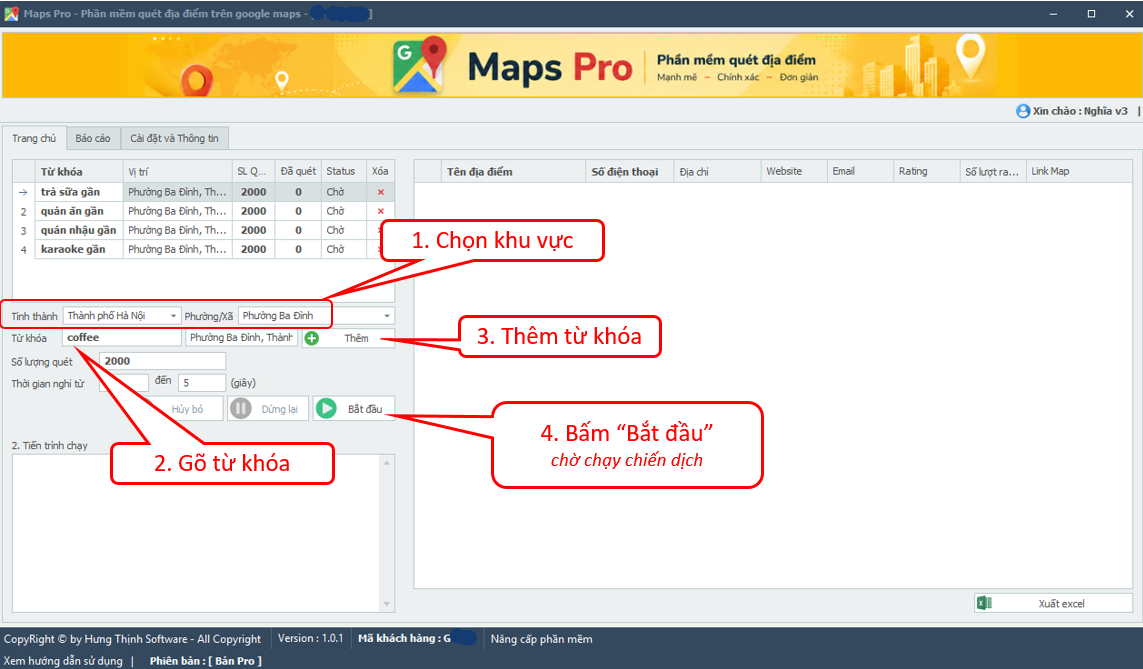Click the row 2 number in keyword table
1143x669 pixels.
[x=23, y=211]
